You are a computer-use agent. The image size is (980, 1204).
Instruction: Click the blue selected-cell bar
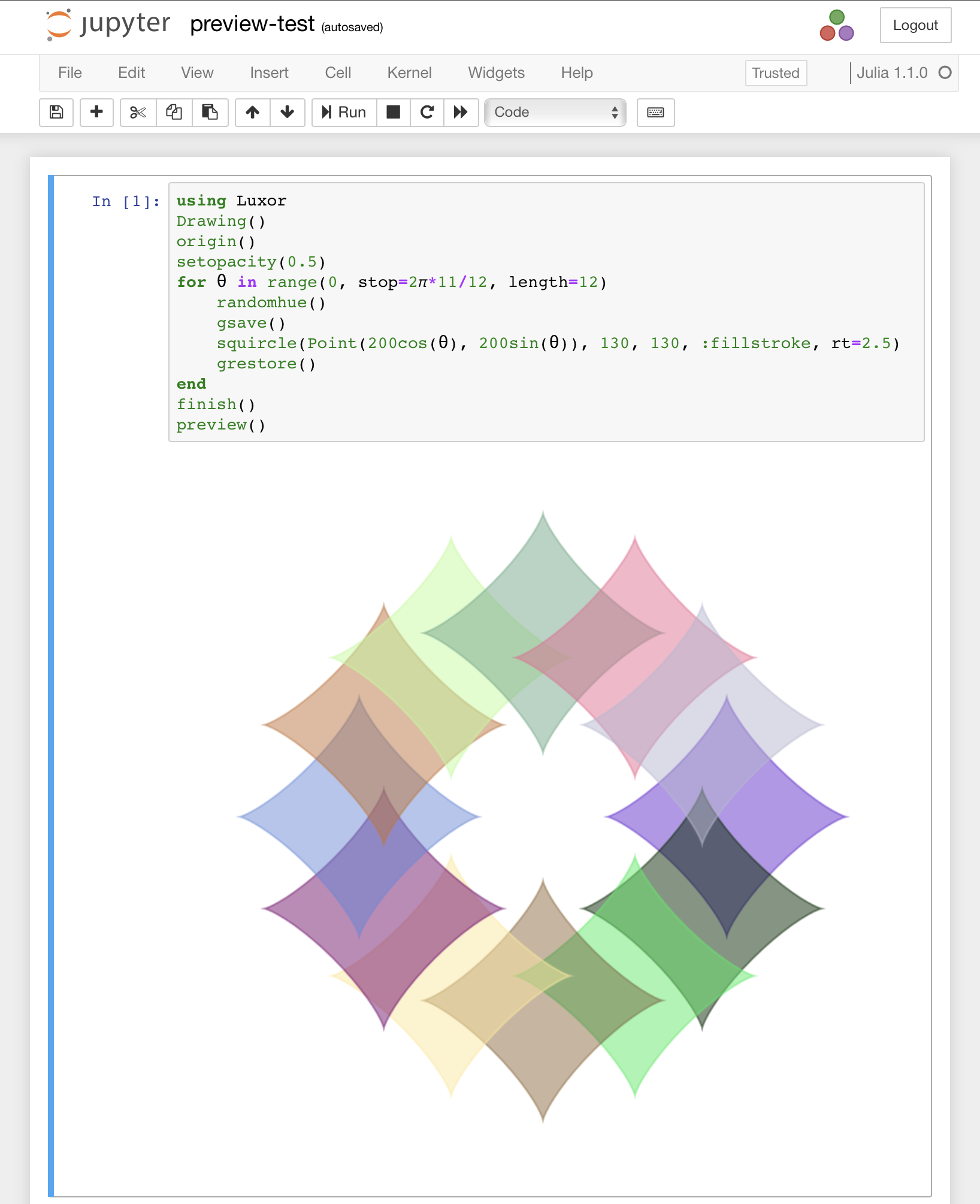[x=51, y=686]
